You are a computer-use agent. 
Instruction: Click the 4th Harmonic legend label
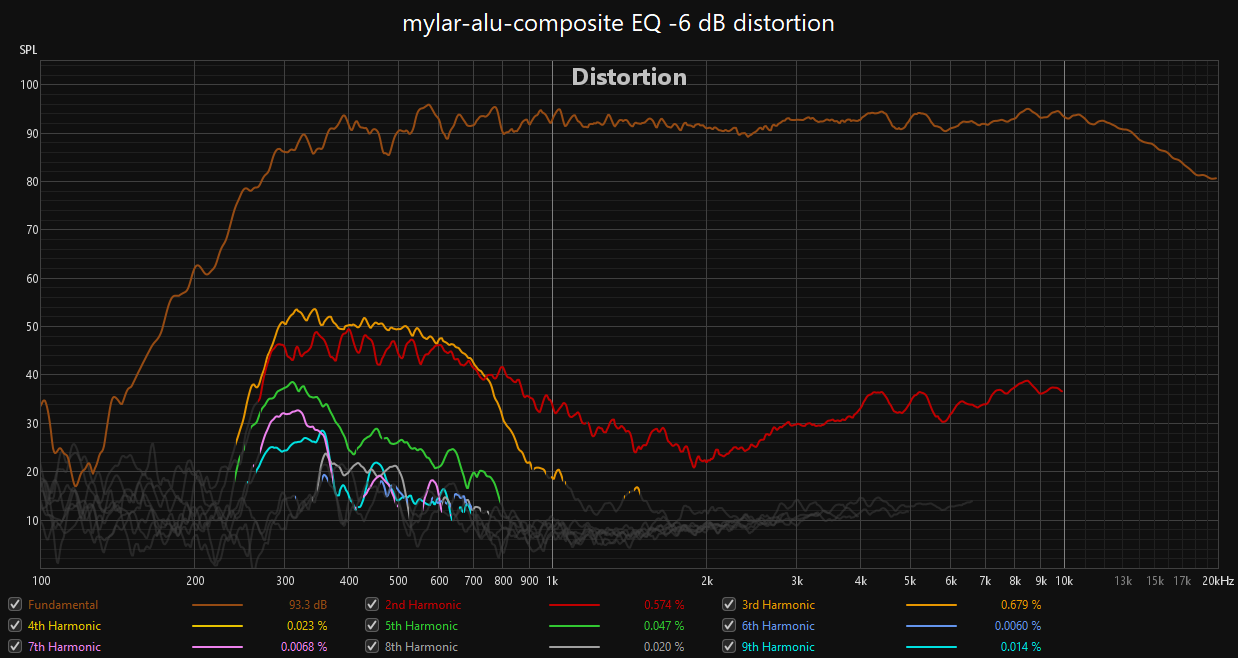pos(64,626)
